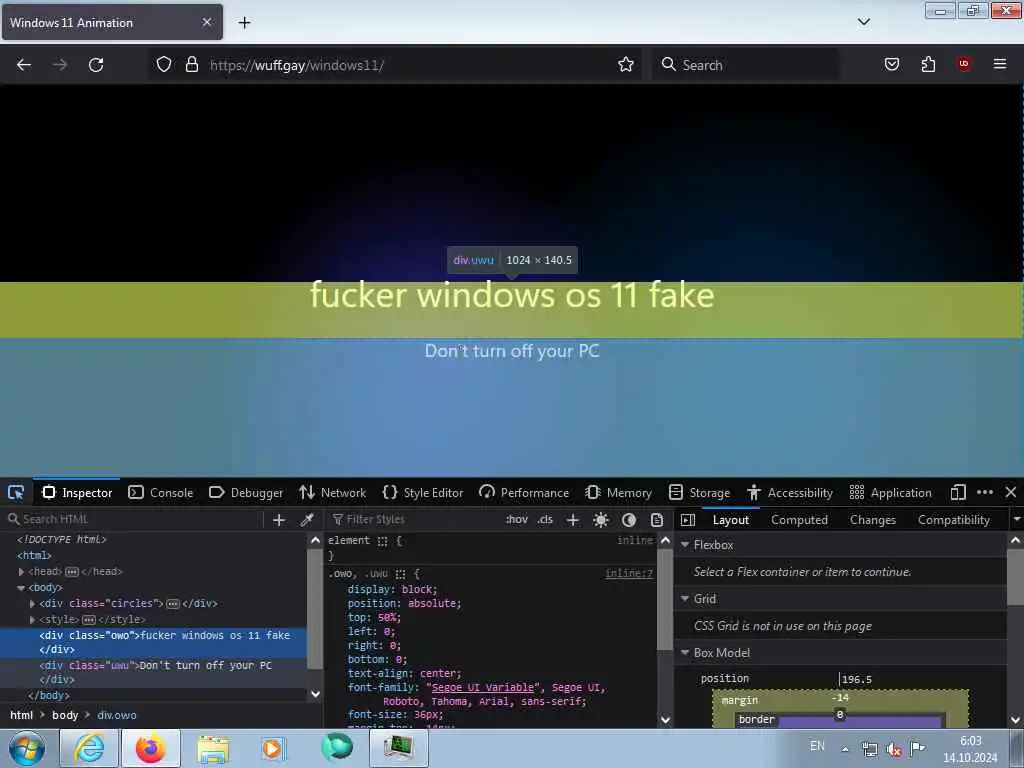1024x768 pixels.
Task: Open Windows Explorer folder in taskbar
Action: (213, 748)
